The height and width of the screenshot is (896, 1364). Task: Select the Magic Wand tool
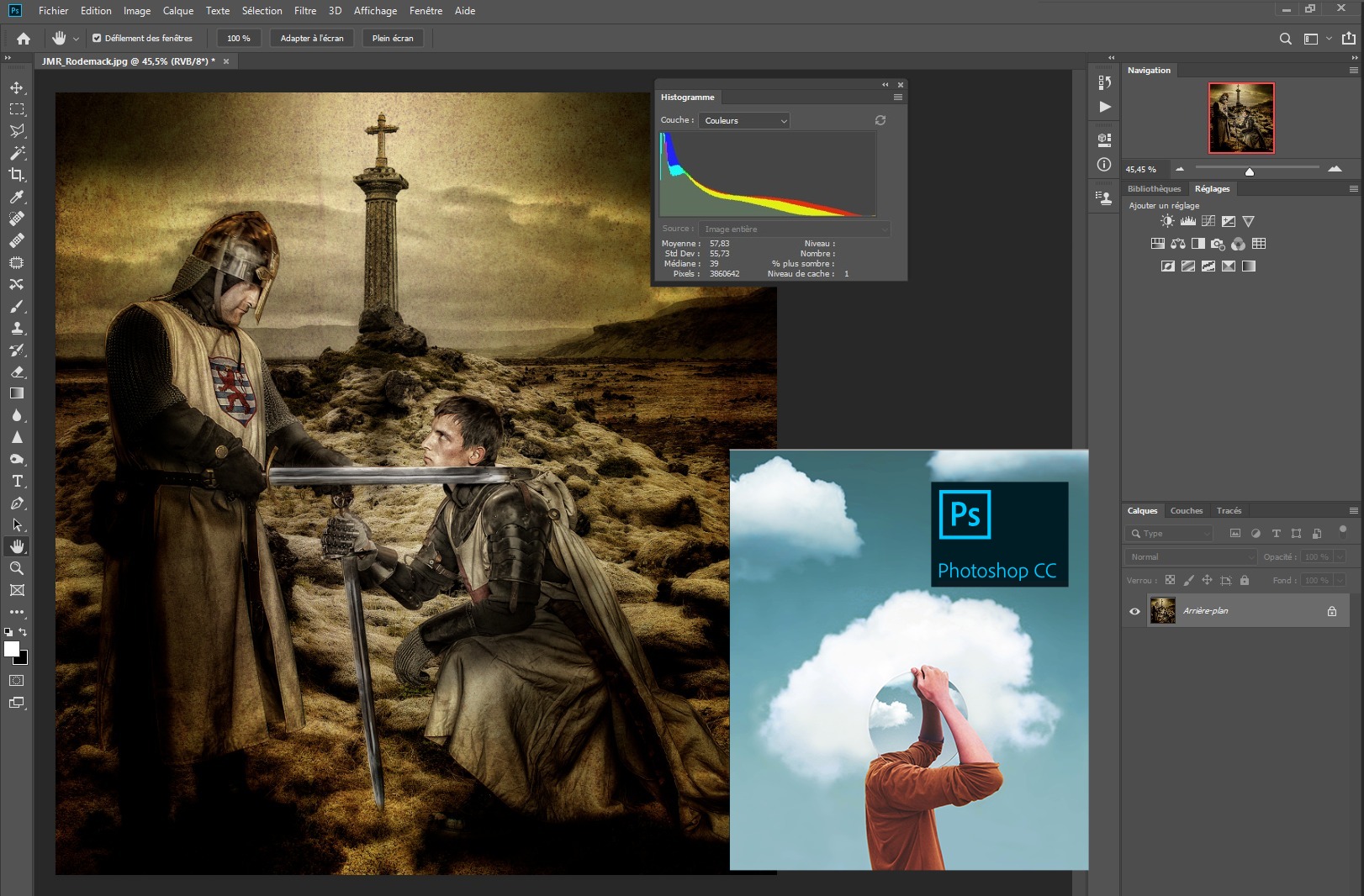17,153
